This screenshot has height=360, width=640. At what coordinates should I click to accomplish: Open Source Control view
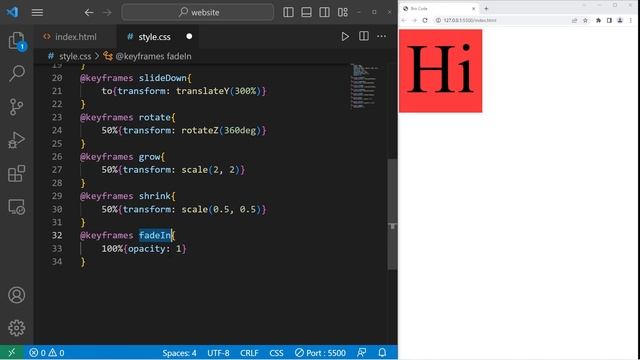pyautogui.click(x=17, y=107)
